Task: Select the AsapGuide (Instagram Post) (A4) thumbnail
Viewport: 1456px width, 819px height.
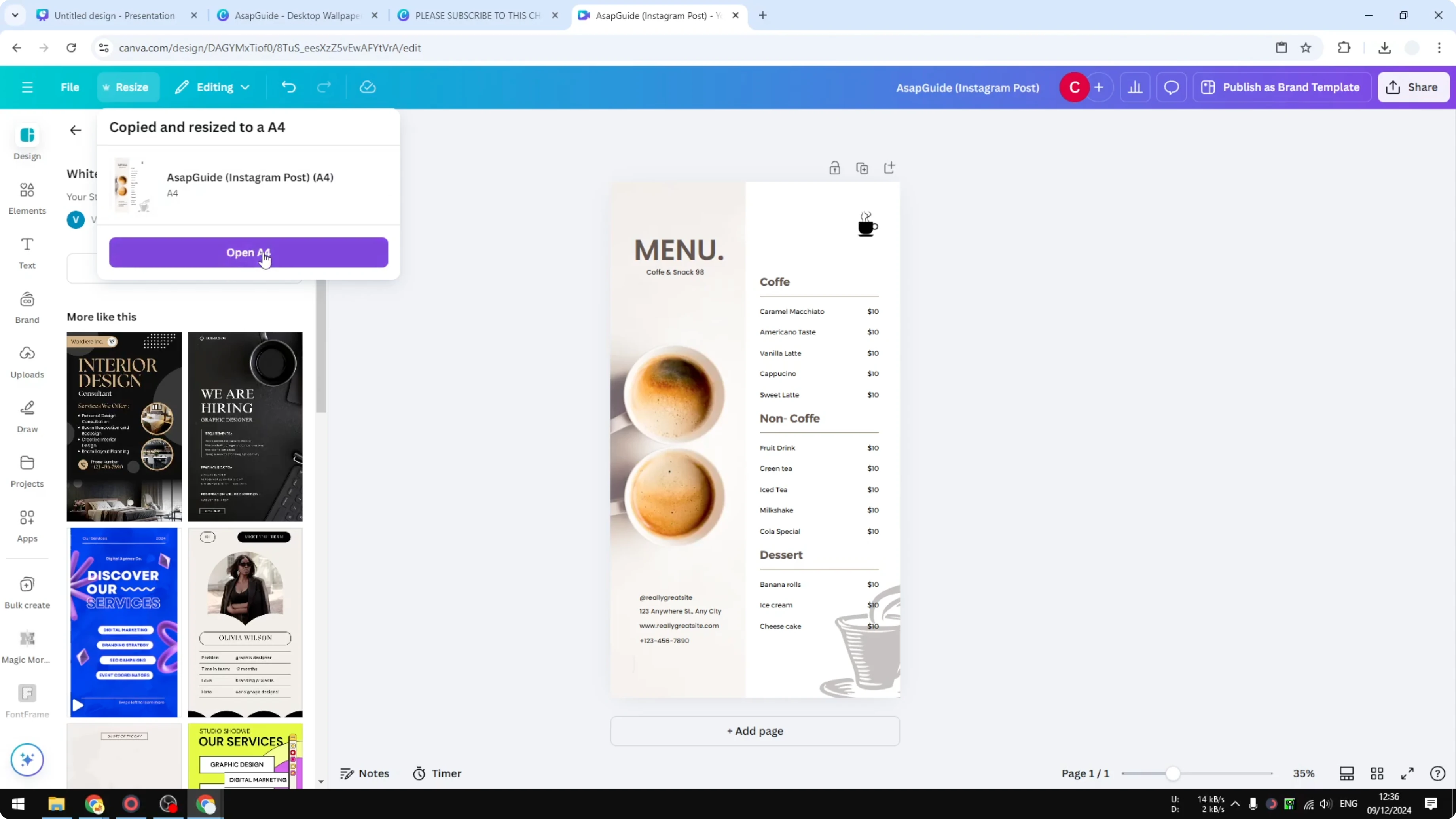Action: pos(132,185)
